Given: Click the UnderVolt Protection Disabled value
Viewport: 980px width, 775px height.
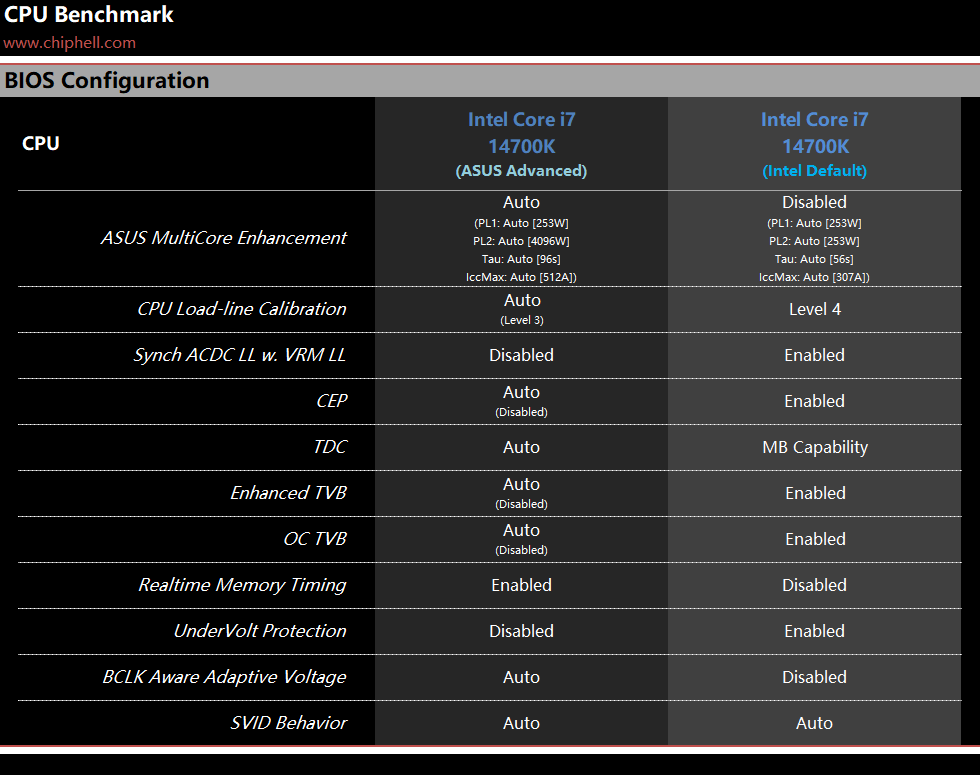Looking at the screenshot, I should pos(521,631).
